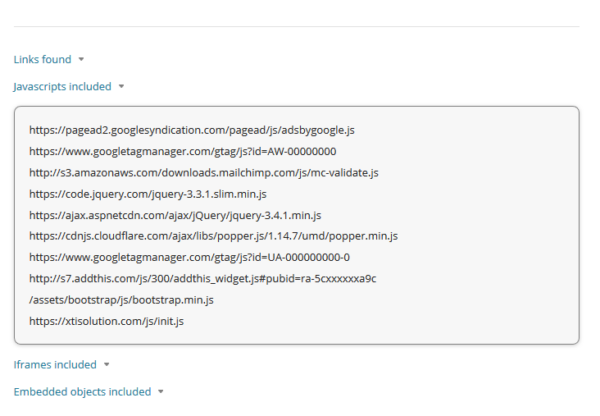Select the cloudflare popper.min.js URL

pos(214,236)
